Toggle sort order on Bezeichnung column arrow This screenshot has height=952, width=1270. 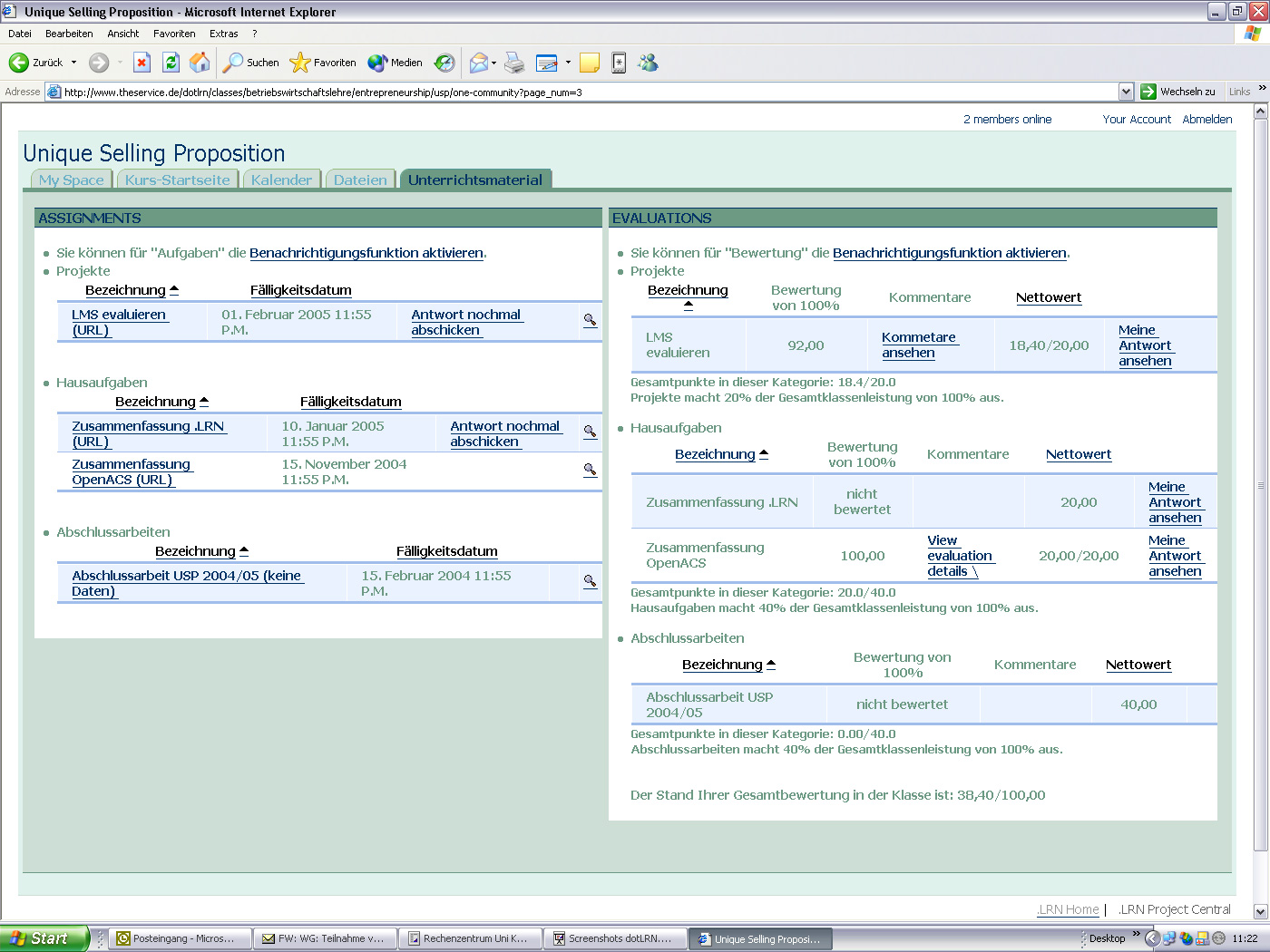pyautogui.click(x=174, y=287)
